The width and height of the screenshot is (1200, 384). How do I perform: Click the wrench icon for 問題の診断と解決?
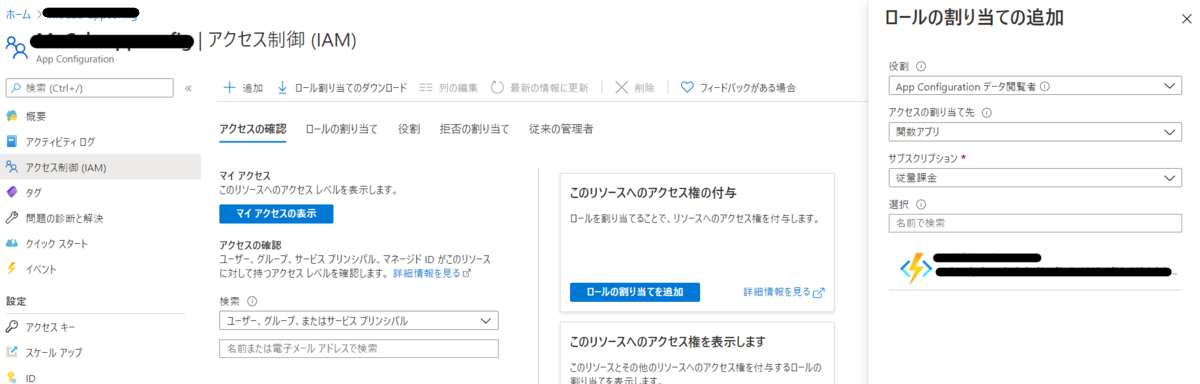12,218
